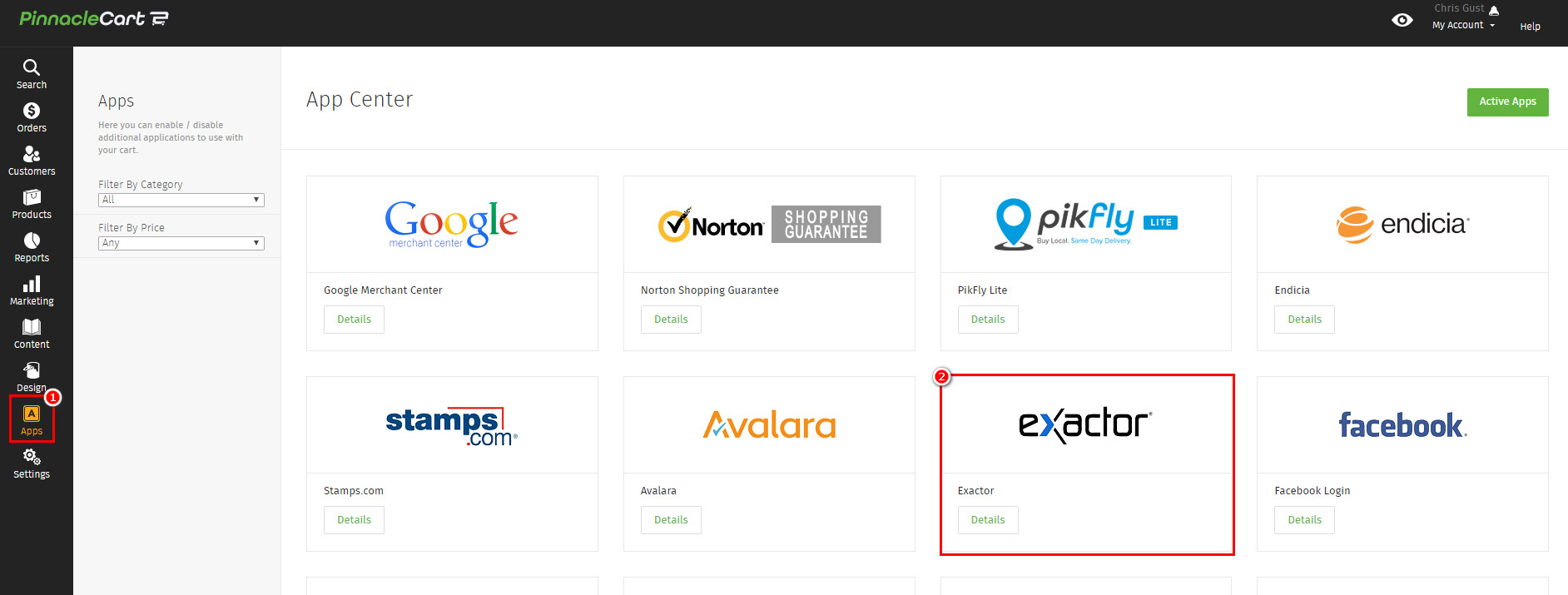Image resolution: width=1568 pixels, height=595 pixels.
Task: View Details for Facebook Login
Action: coord(1304,520)
